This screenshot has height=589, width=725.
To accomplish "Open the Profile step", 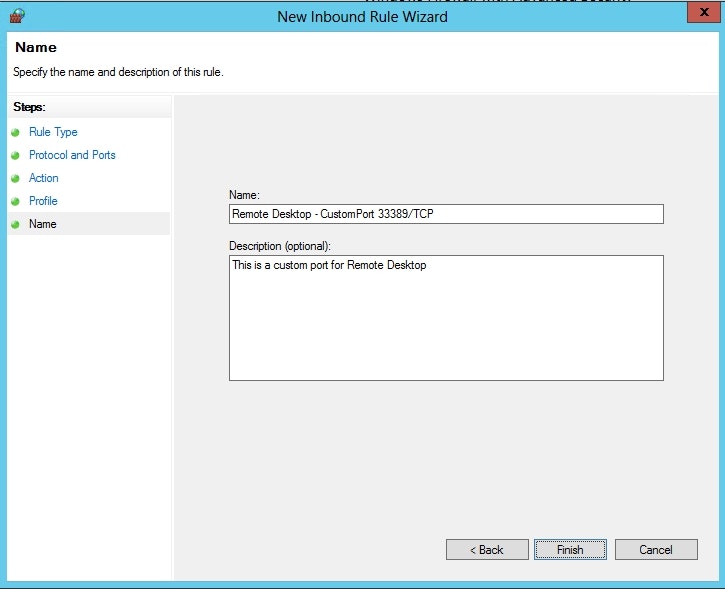I will pyautogui.click(x=43, y=201).
